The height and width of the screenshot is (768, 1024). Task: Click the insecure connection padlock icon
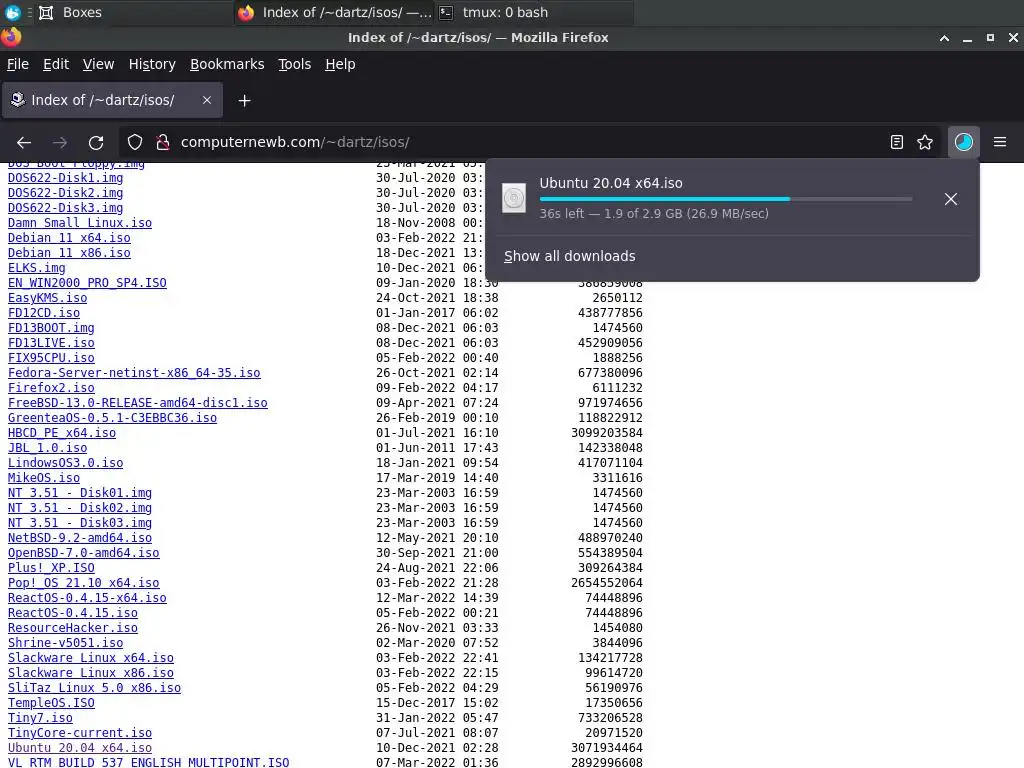[x=163, y=142]
